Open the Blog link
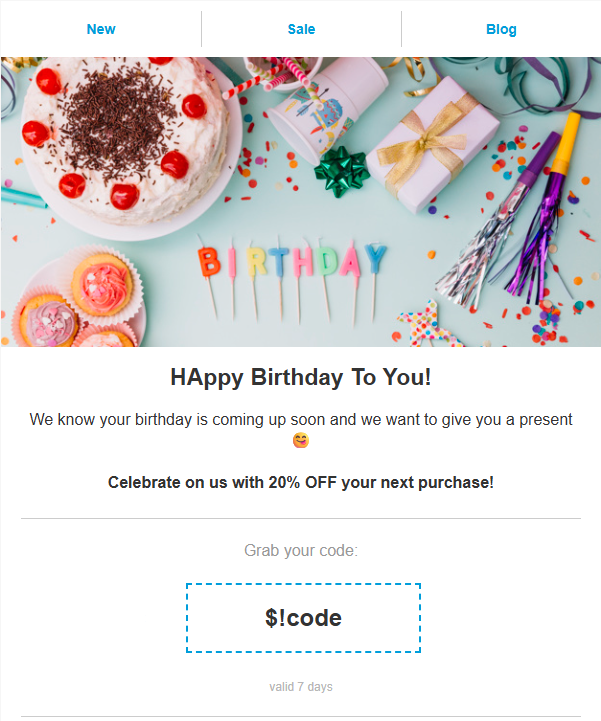Screen dimensions: 601x721 pos(501,29)
